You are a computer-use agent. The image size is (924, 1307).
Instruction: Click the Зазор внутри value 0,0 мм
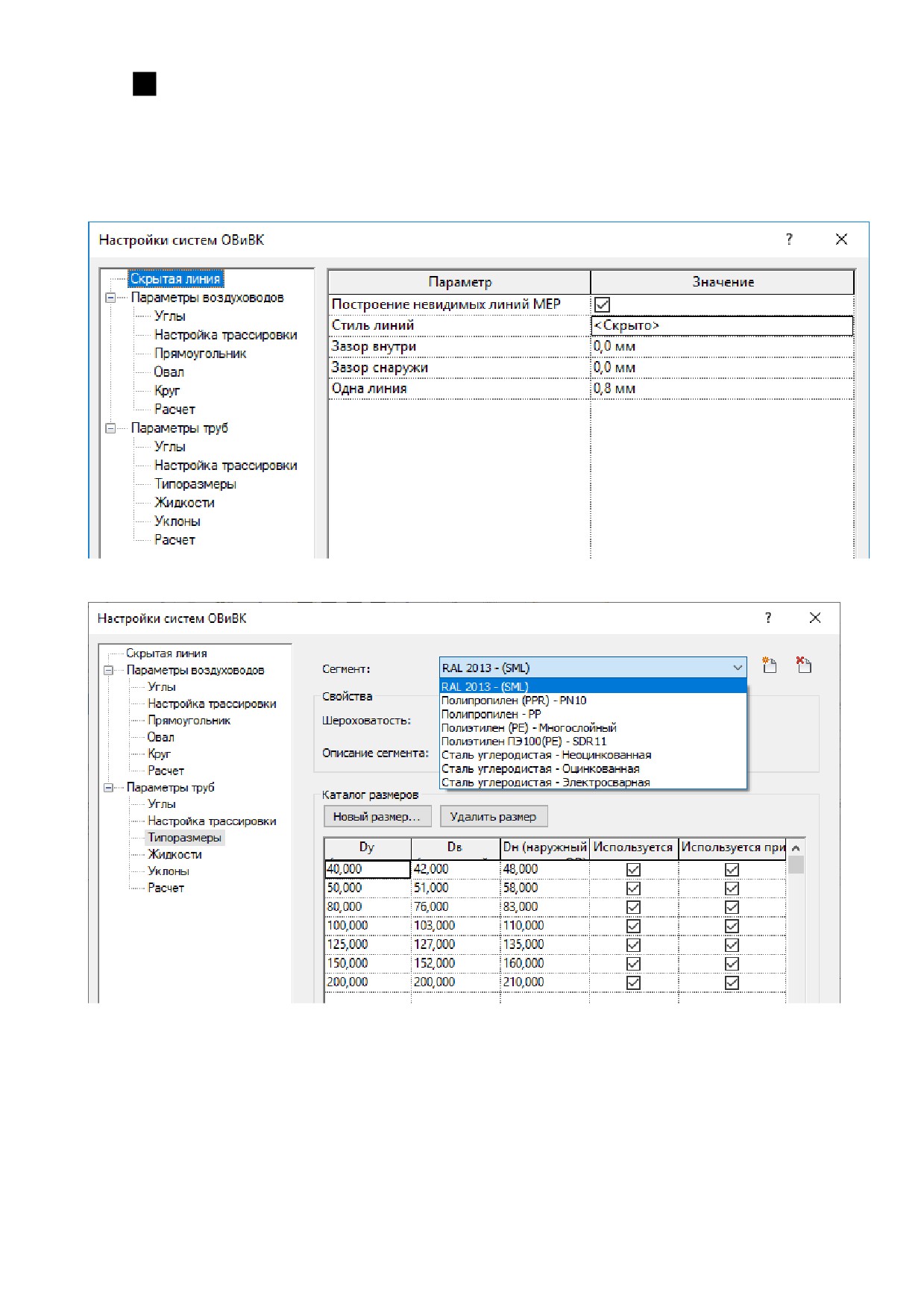722,346
